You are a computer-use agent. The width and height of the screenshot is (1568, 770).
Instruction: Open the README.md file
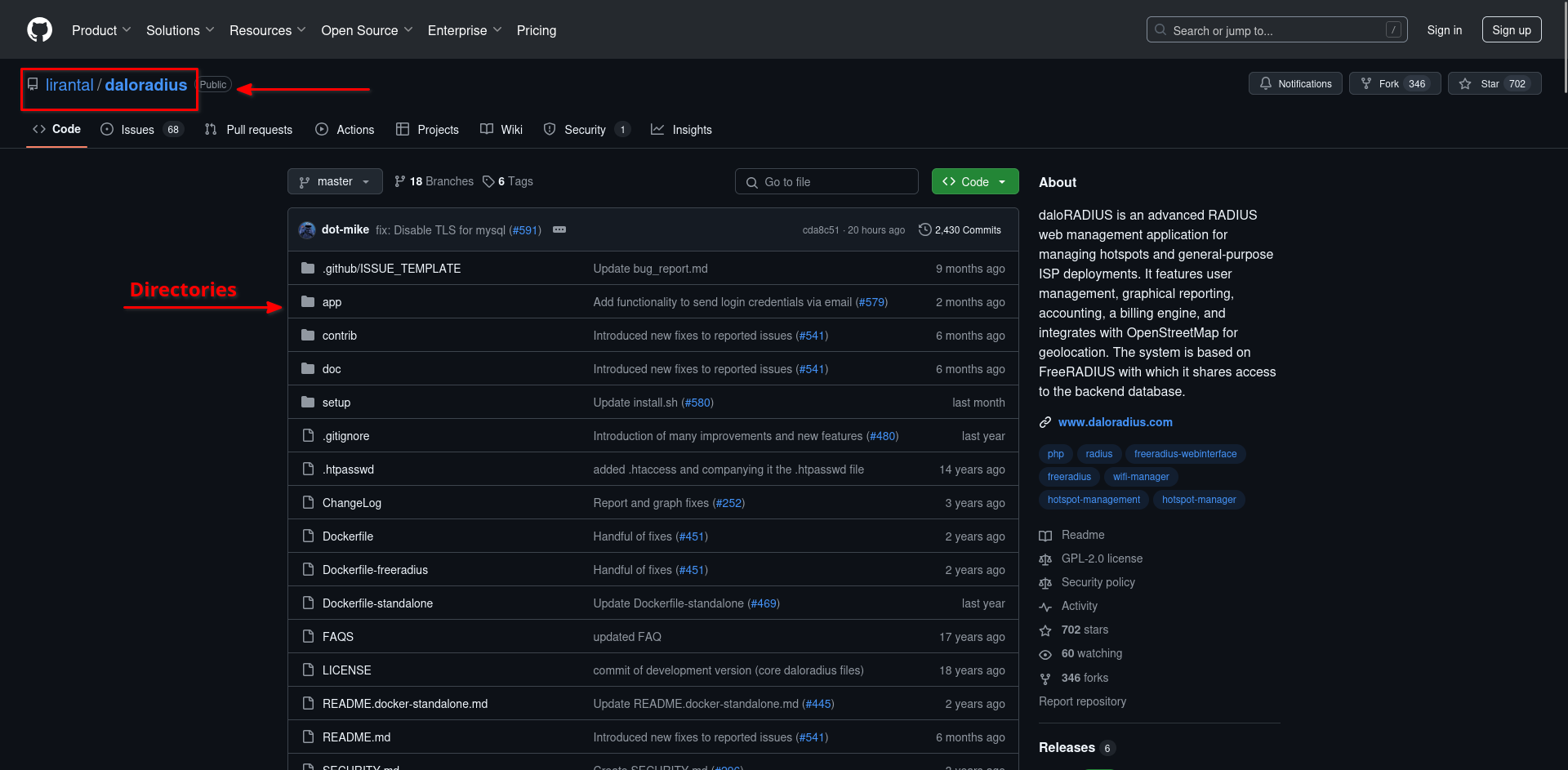pos(356,737)
